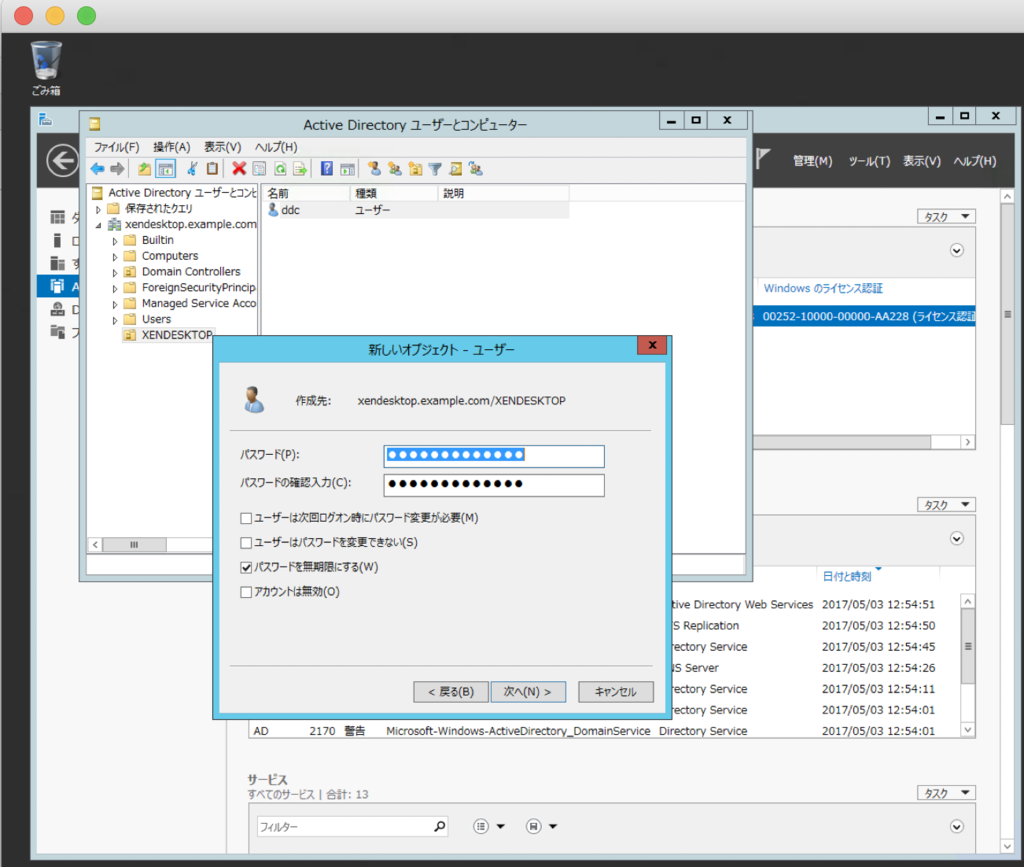Collapse events section chevron circle
Viewport: 1024px width, 867px height.
click(957, 539)
